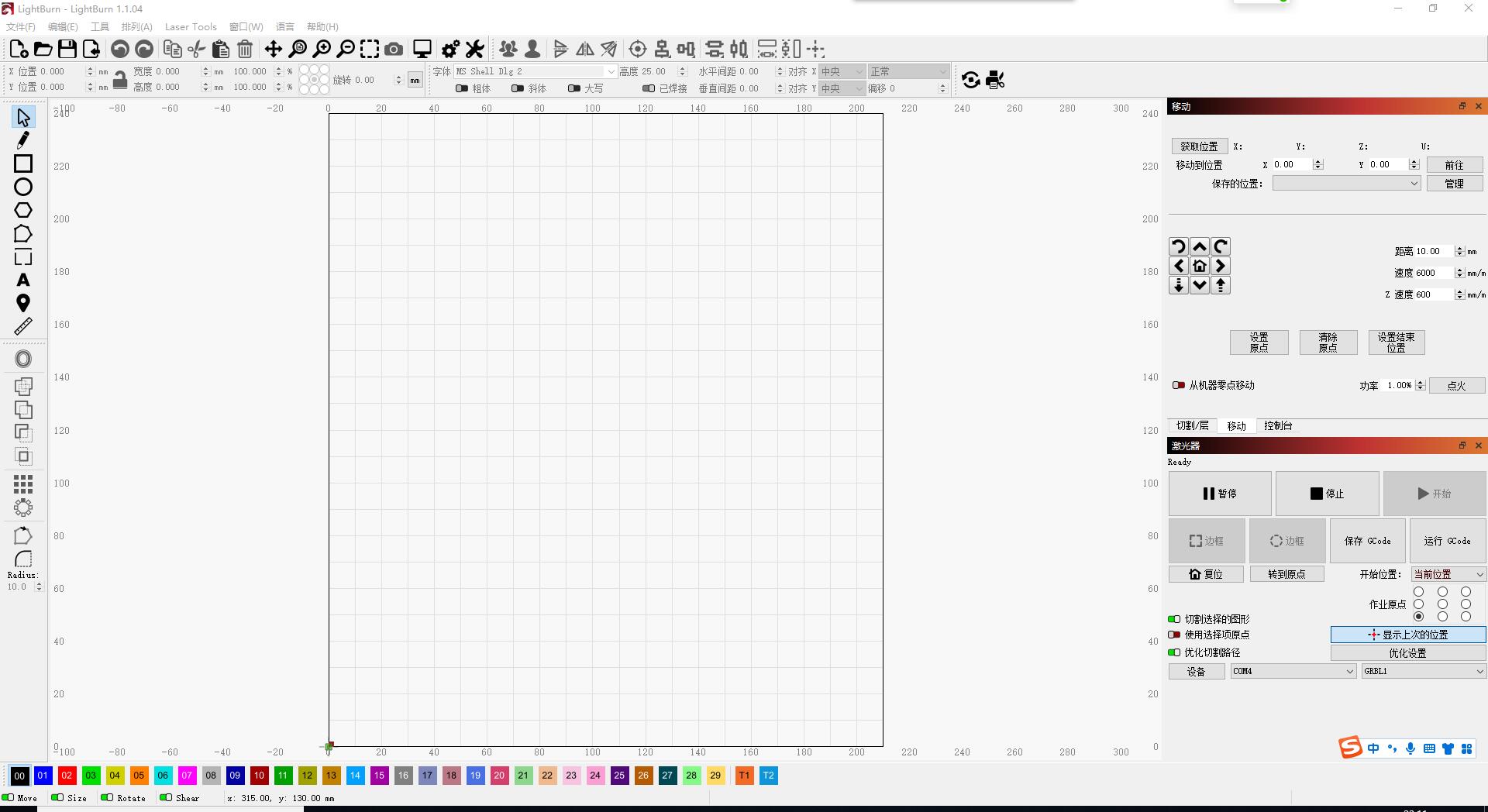Switch to the 控制台 tab
Screen dimensions: 1488x812
(x=1277, y=425)
